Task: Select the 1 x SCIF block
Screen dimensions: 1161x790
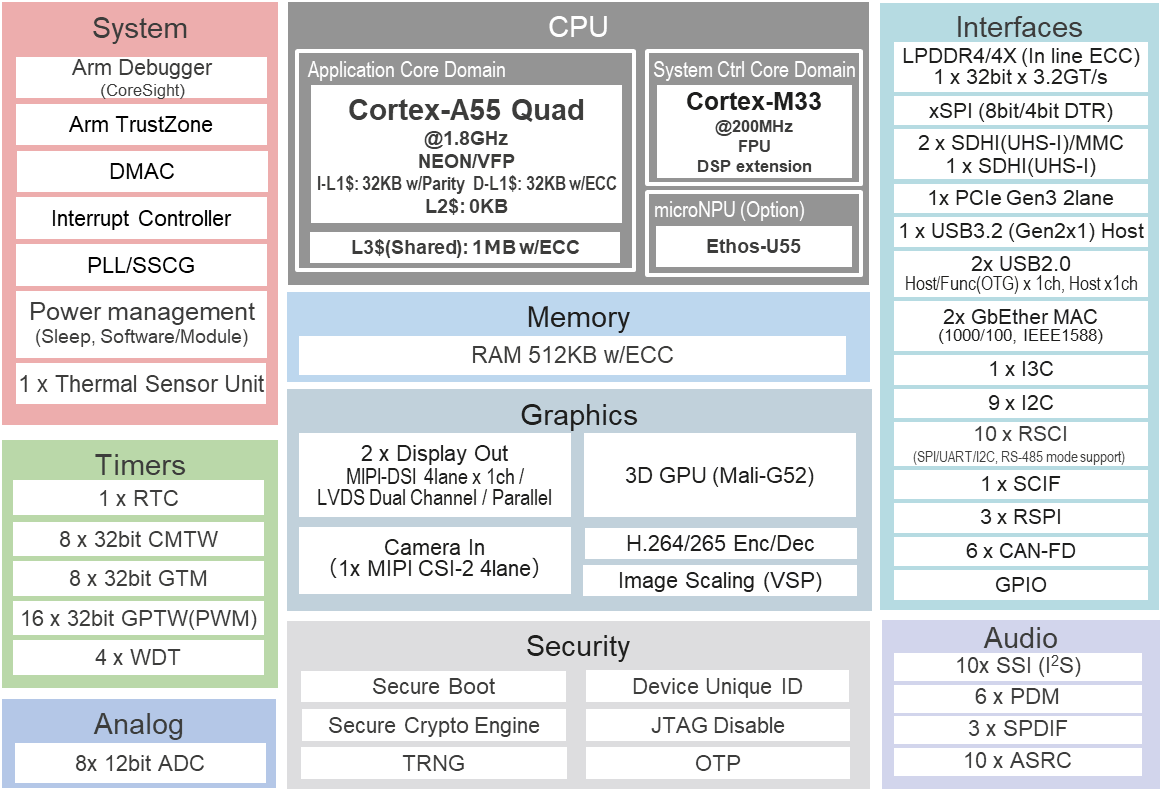Action: coord(1020,484)
